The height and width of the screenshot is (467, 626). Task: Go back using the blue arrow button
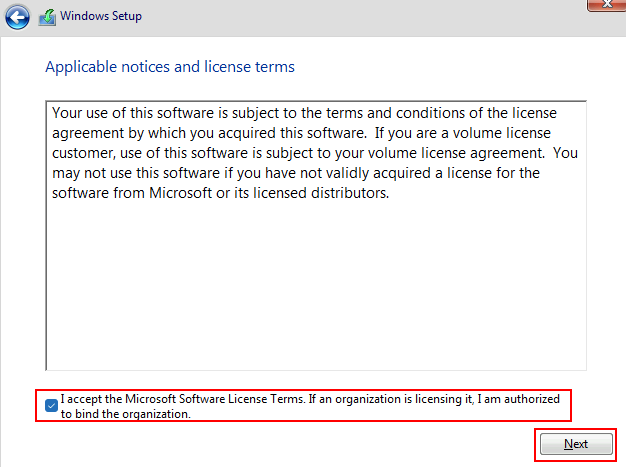(x=17, y=17)
